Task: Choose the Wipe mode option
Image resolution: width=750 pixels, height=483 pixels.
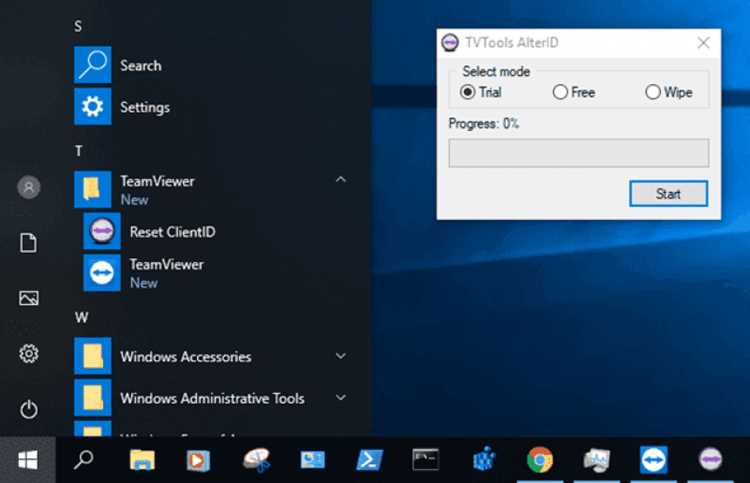Action: (x=652, y=92)
